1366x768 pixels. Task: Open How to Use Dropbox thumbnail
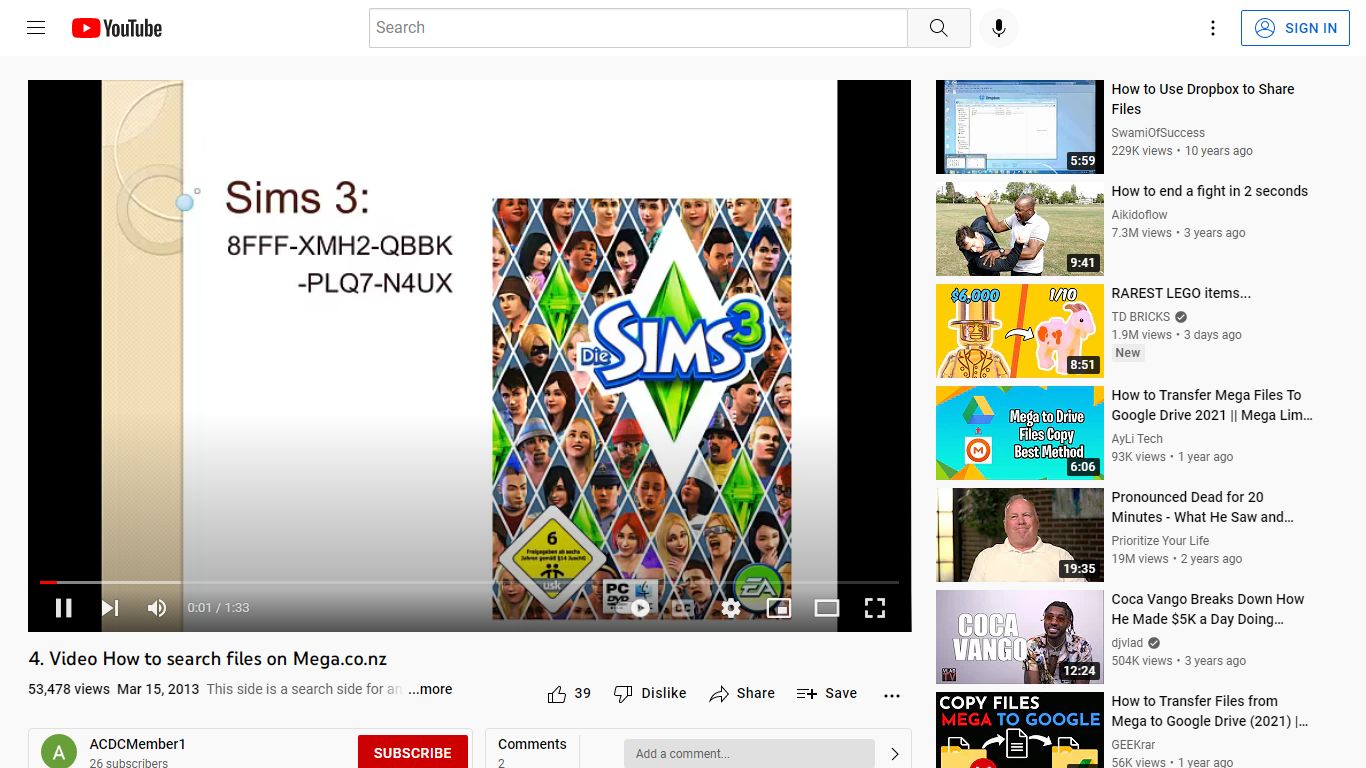[1020, 127]
